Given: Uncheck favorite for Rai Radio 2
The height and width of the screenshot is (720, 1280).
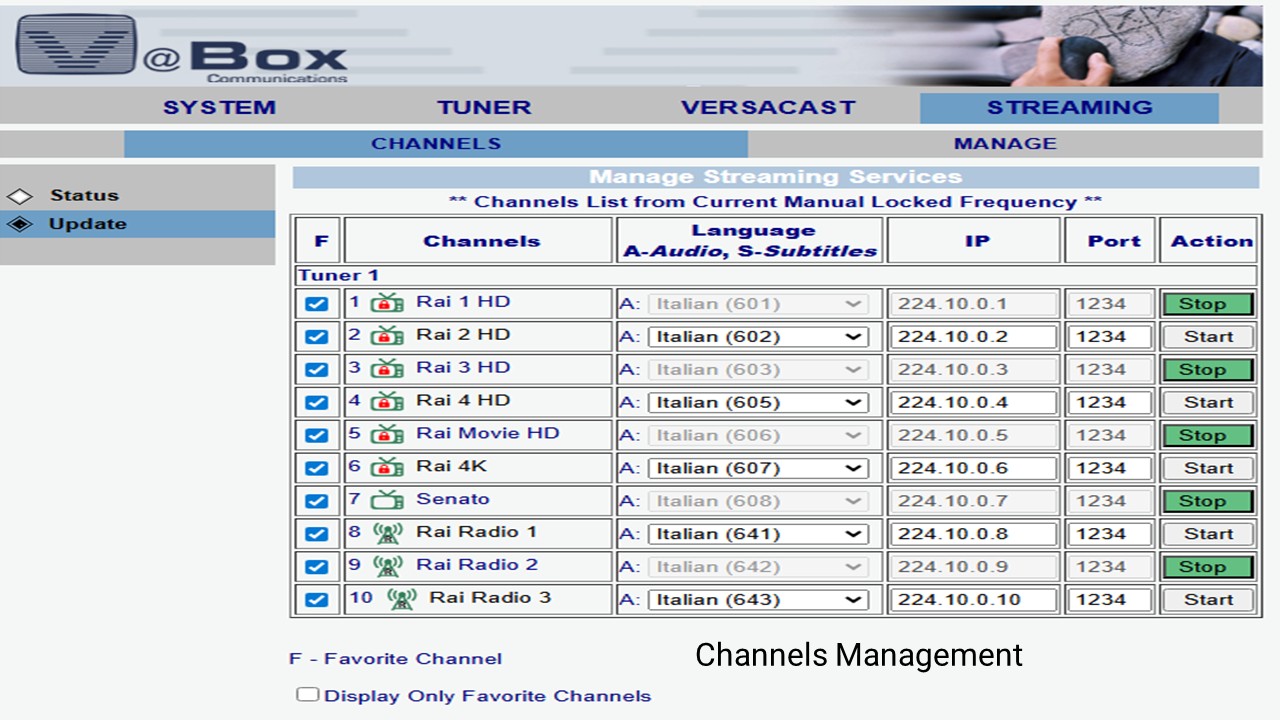Looking at the screenshot, I should pos(316,567).
